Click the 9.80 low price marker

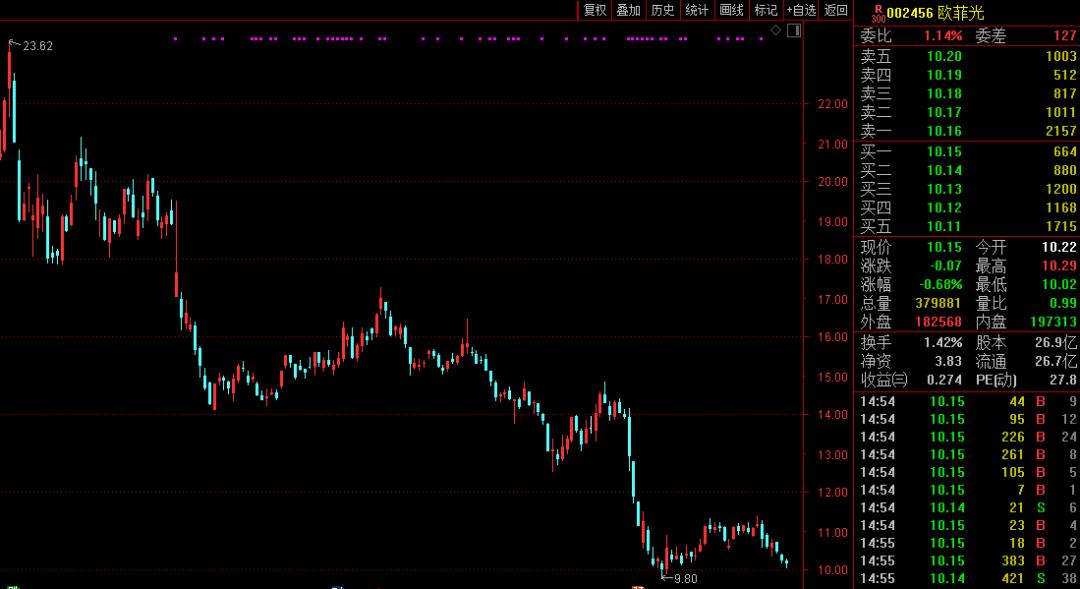click(x=685, y=579)
